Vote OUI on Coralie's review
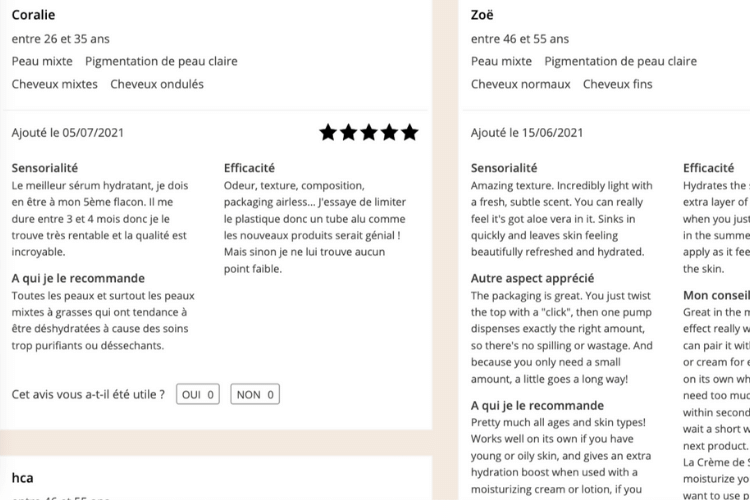This screenshot has width=750, height=500. coord(198,394)
